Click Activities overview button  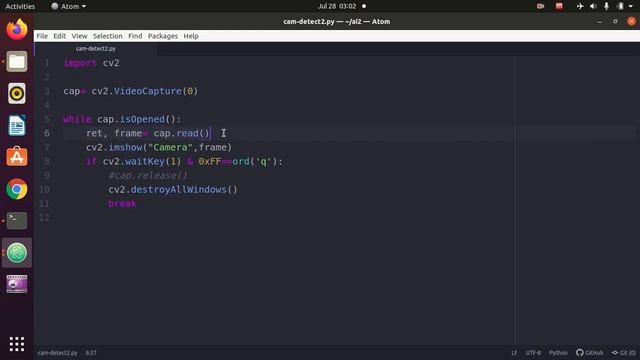pos(20,6)
